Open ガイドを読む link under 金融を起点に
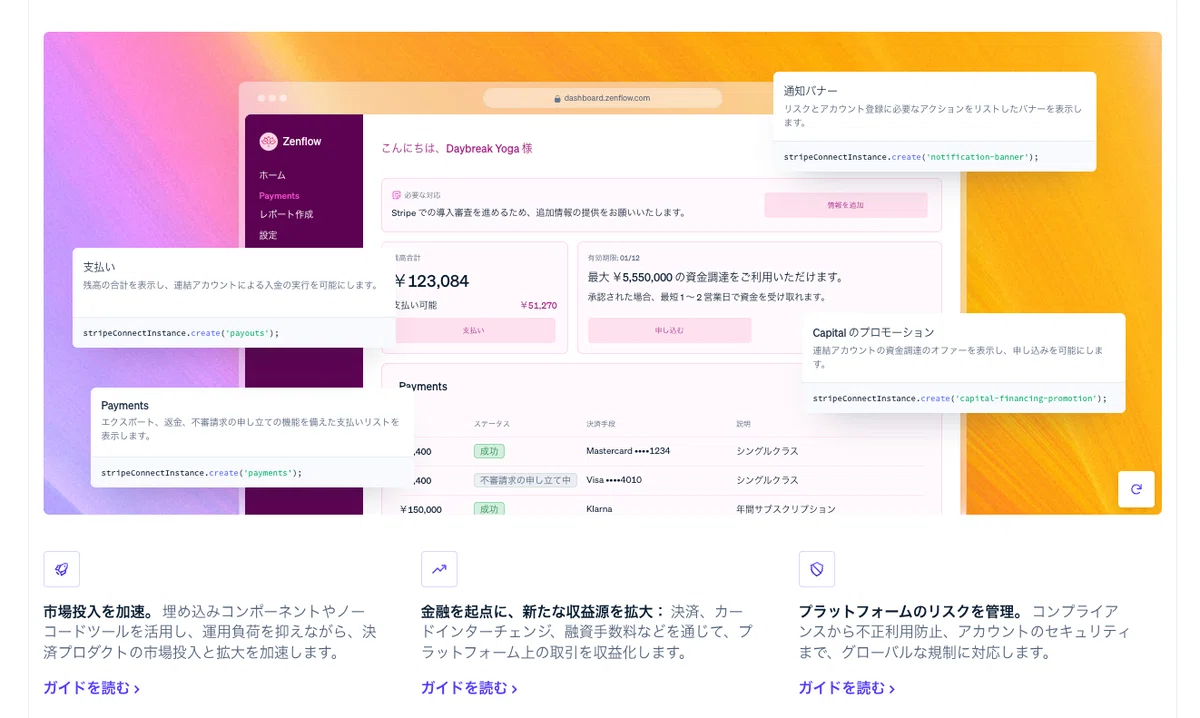 [469, 688]
